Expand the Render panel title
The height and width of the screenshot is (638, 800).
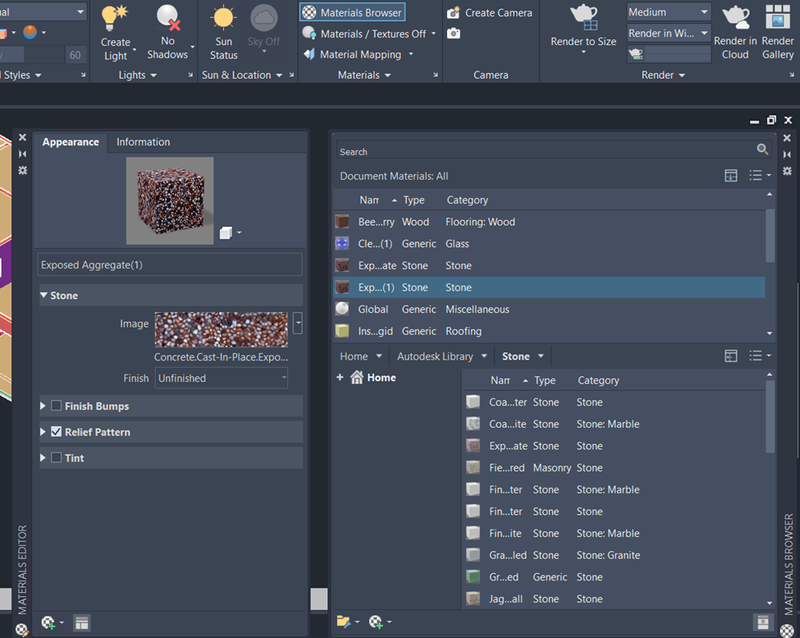(x=663, y=75)
